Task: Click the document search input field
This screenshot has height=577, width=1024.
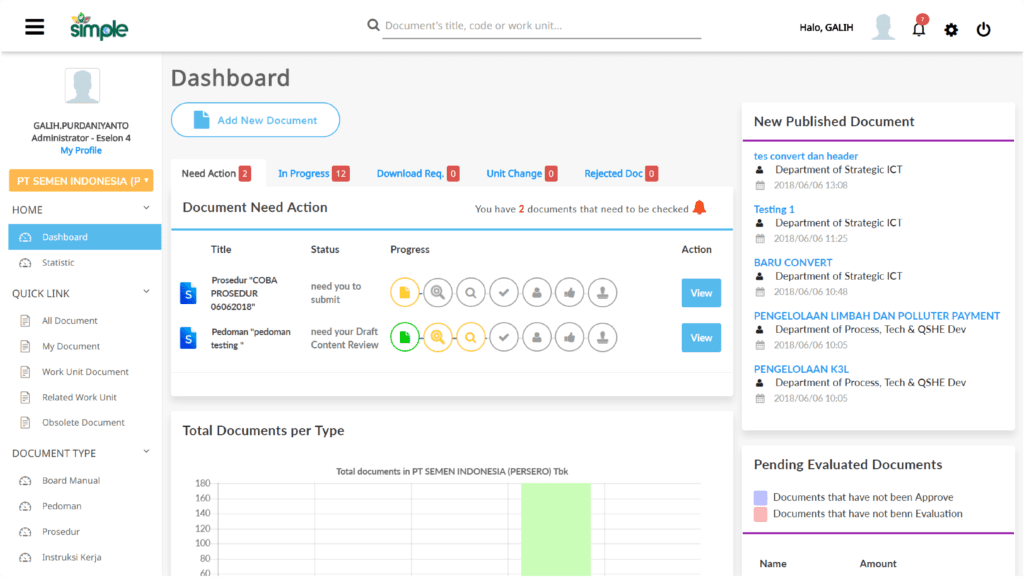Action: [x=541, y=25]
